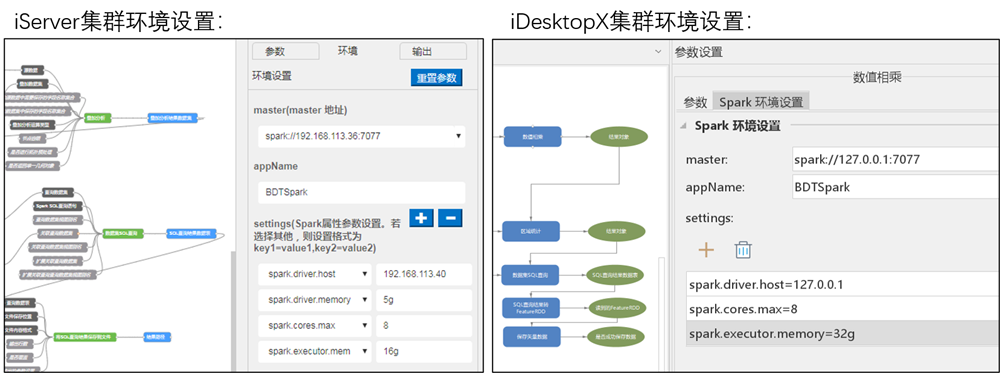Select the spark.executor.memory=32g row
1000x373 pixels.
tap(843, 334)
